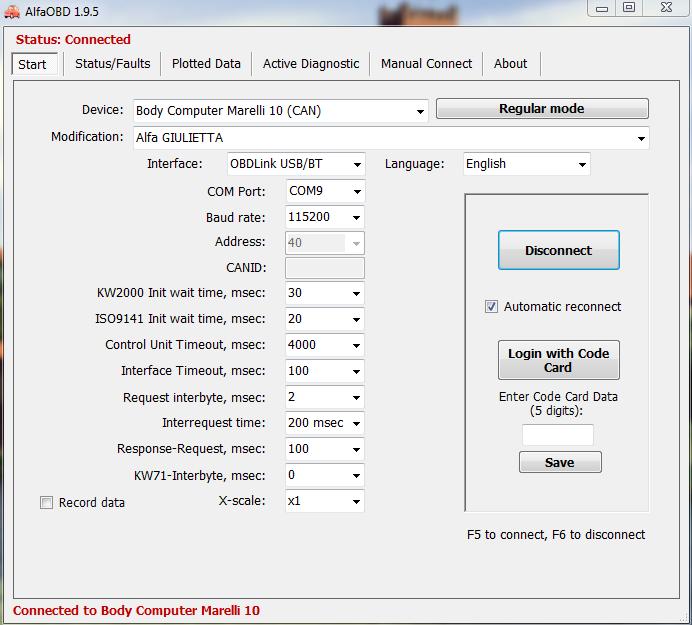The width and height of the screenshot is (692, 625).
Task: Open the Interface Timeout dropdown
Action: pyautogui.click(x=325, y=371)
